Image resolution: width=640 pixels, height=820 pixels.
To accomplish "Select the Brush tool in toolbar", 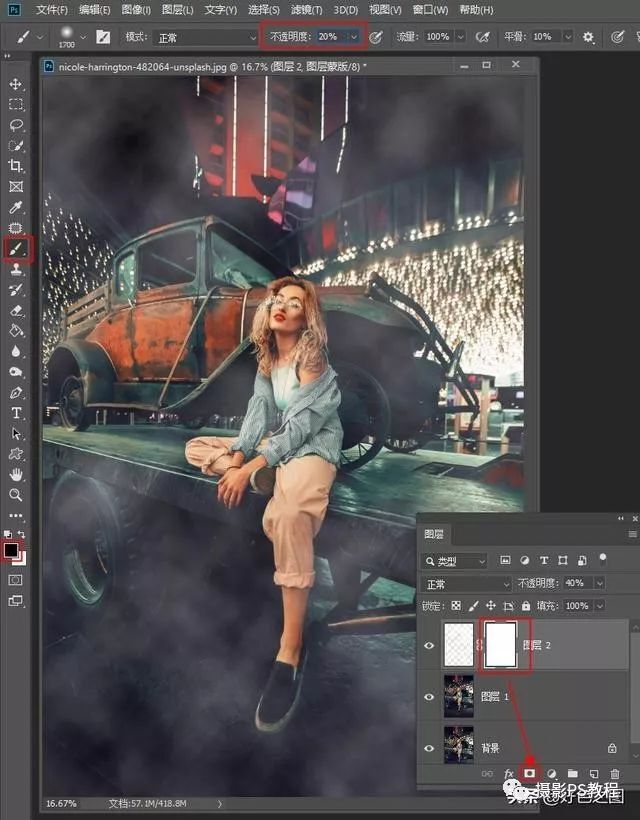I will coord(17,249).
